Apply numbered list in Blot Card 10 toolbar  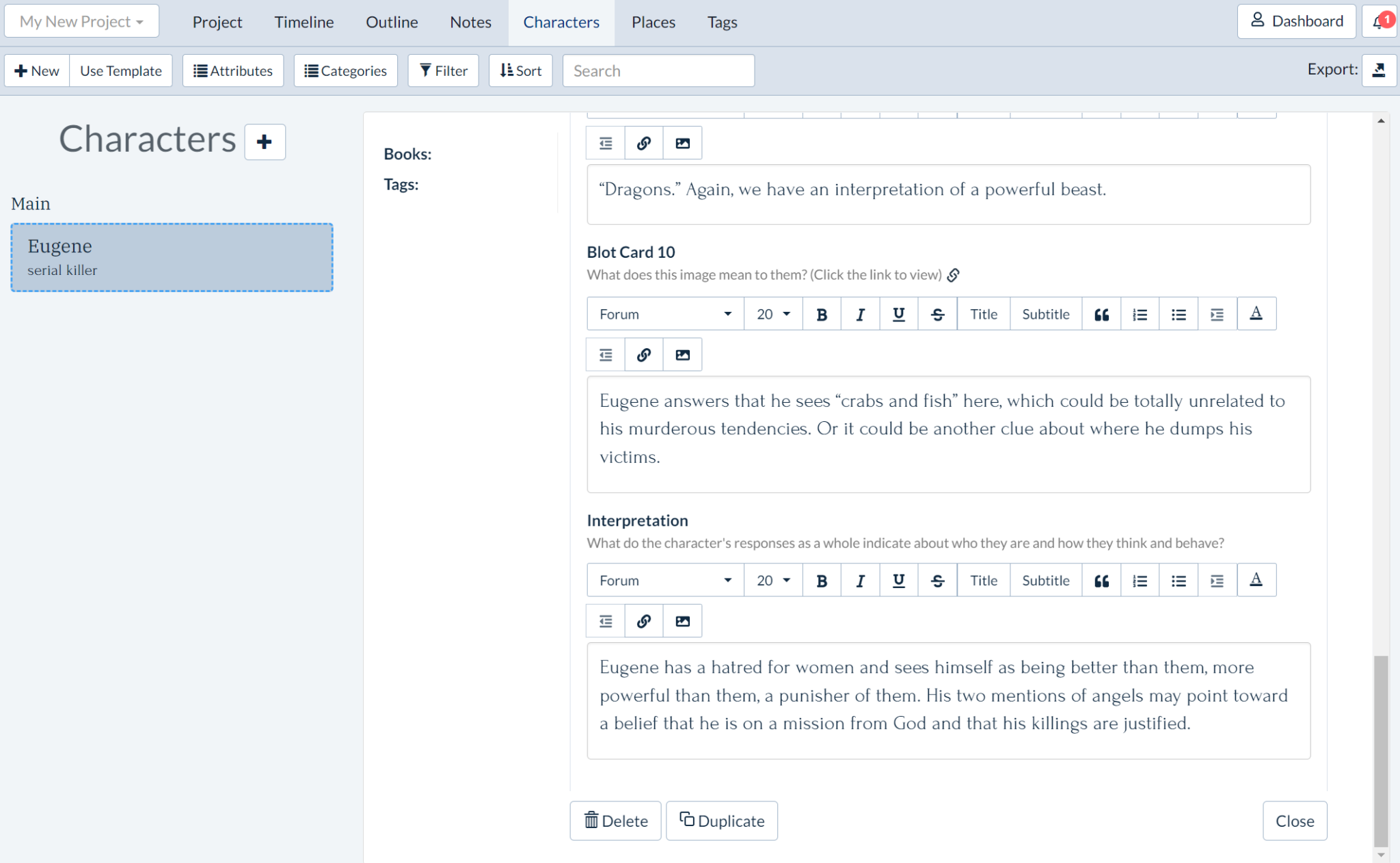pyautogui.click(x=1140, y=315)
